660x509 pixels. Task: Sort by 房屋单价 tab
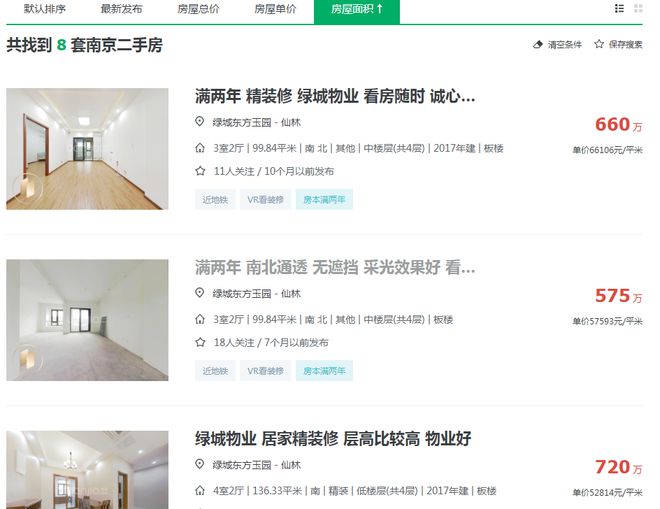(x=275, y=9)
